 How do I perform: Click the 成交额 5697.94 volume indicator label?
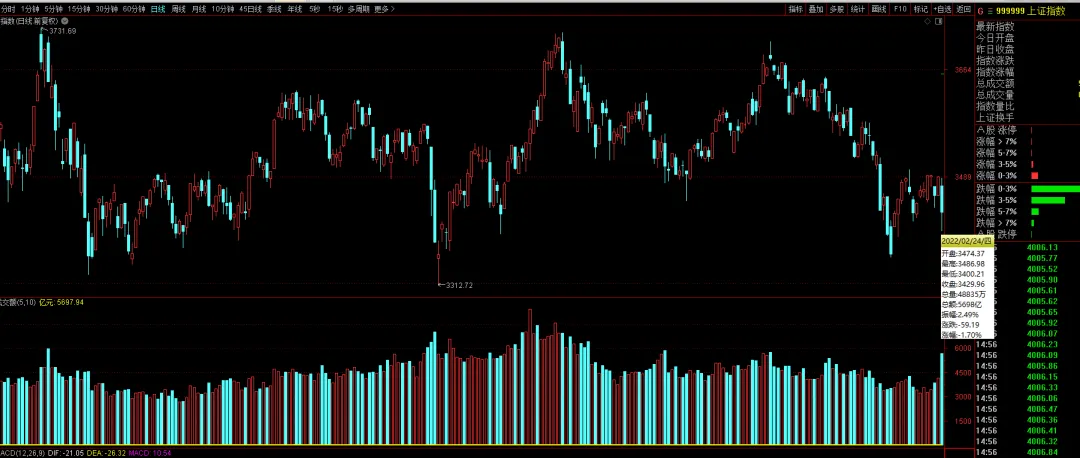pos(41,302)
